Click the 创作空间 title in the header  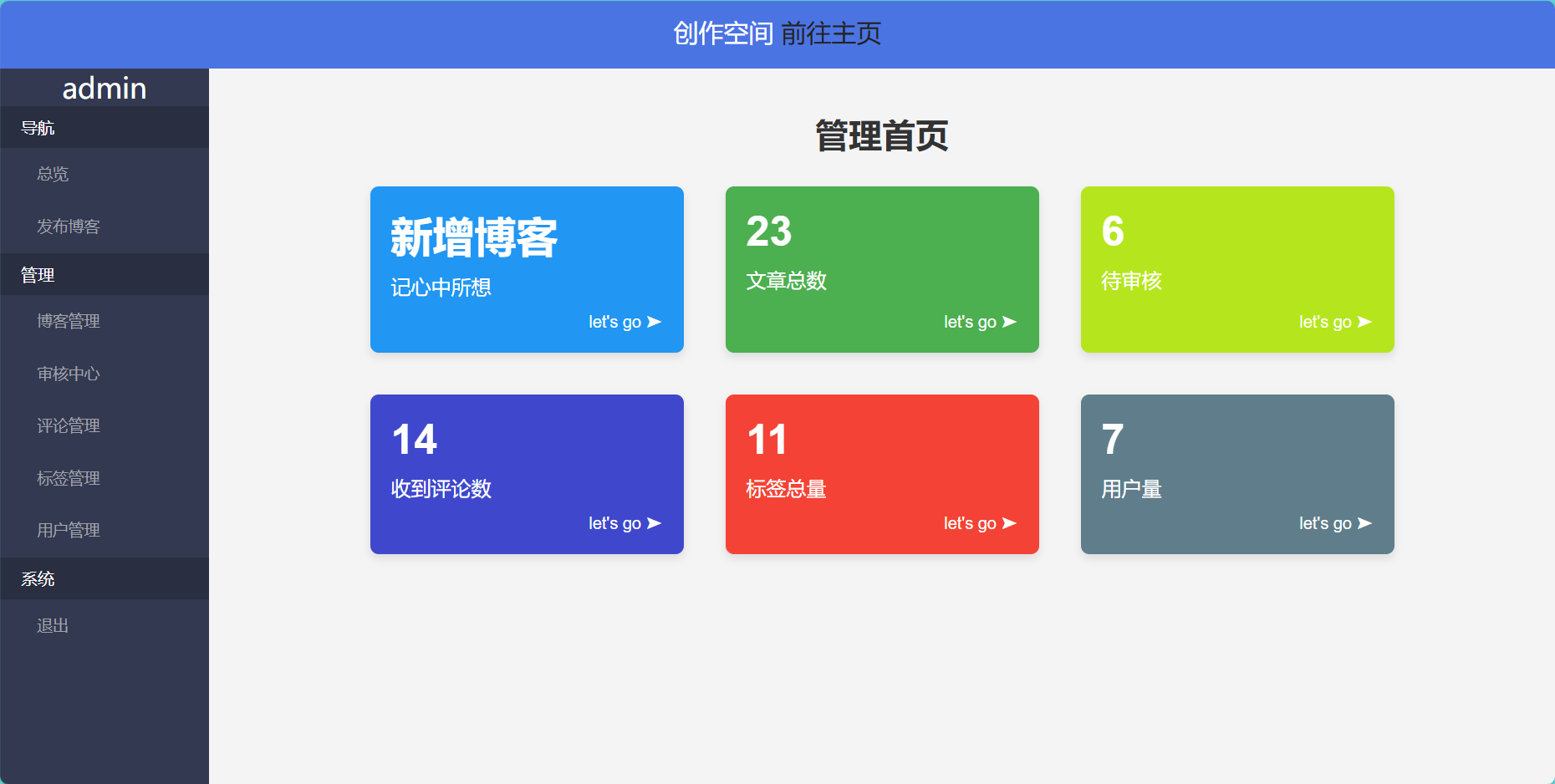click(724, 35)
